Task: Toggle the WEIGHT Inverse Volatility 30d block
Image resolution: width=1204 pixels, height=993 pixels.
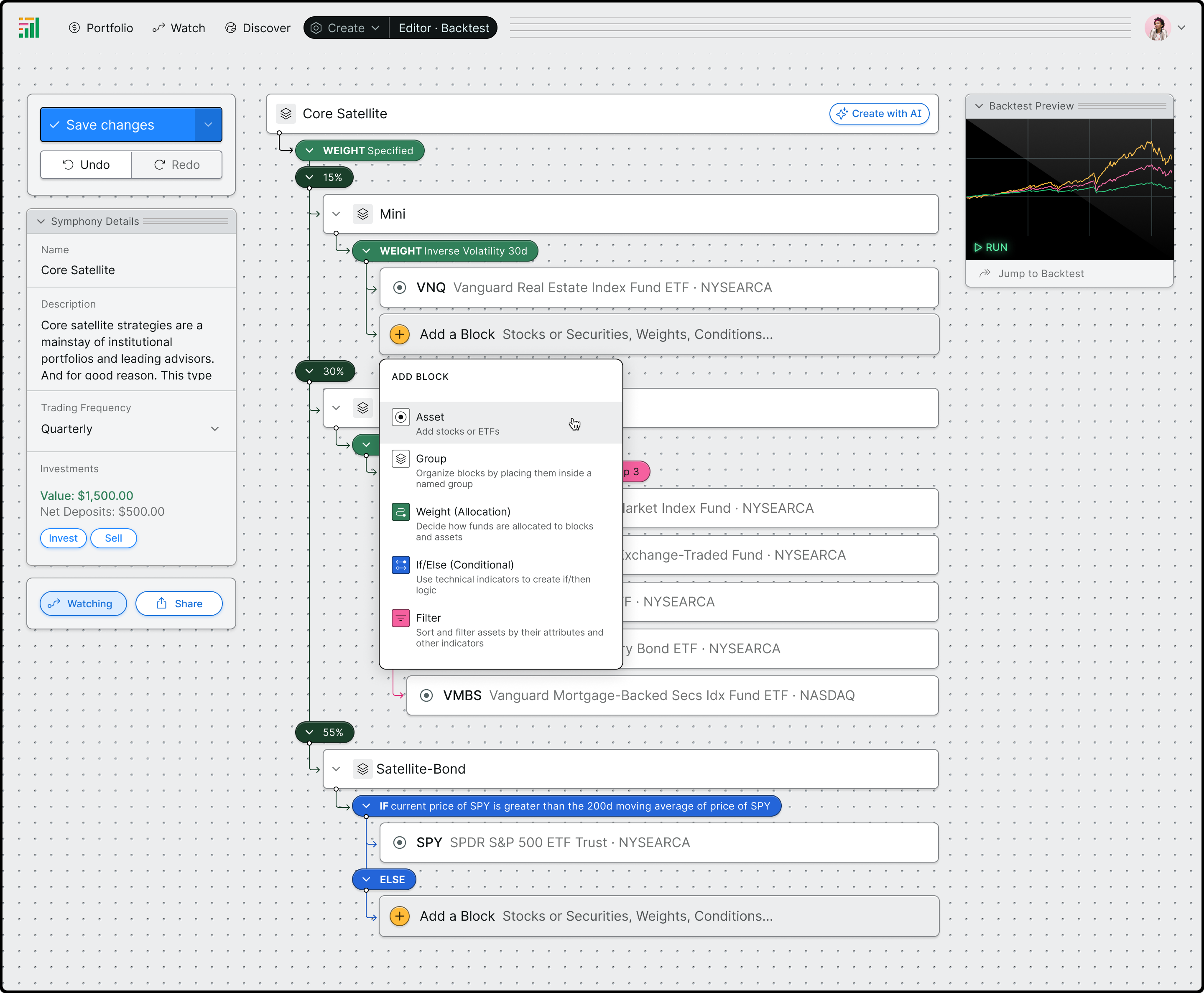Action: 366,250
